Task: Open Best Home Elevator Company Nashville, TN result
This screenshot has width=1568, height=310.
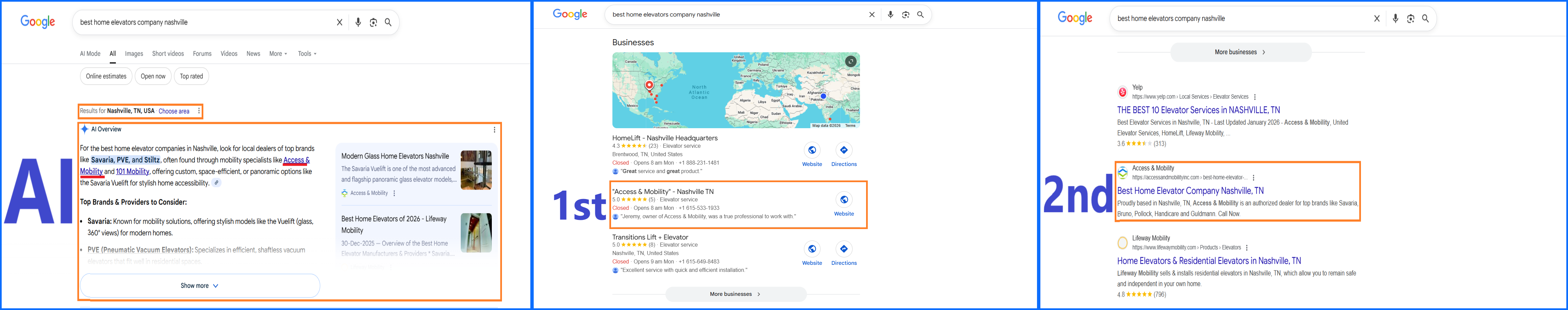Action: pos(1190,191)
